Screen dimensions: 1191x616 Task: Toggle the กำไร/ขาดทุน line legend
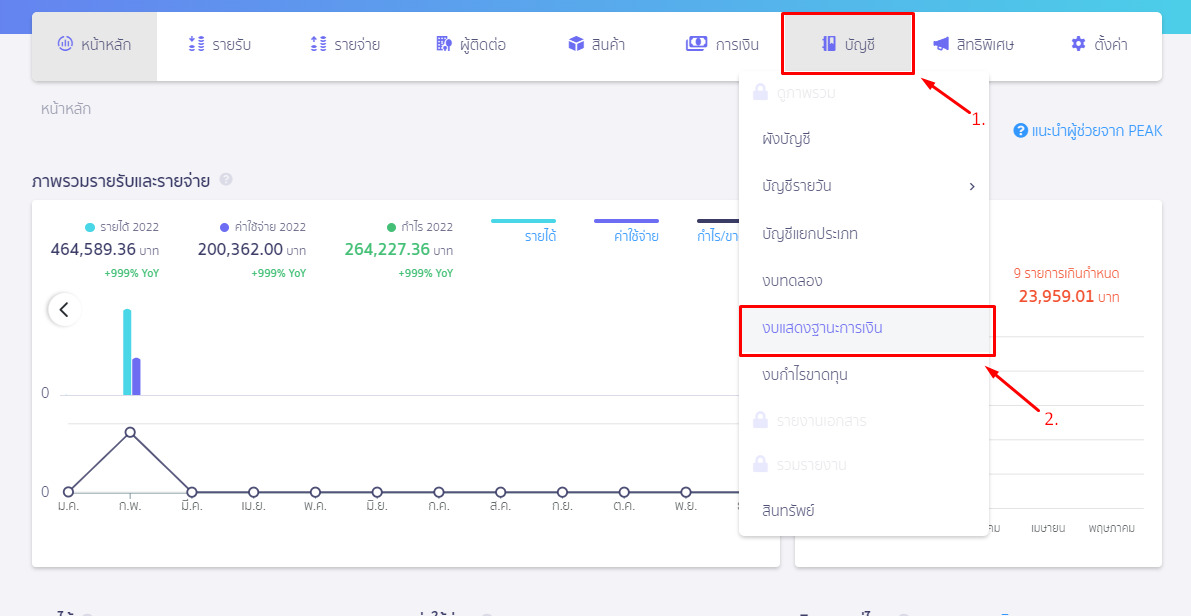718,231
